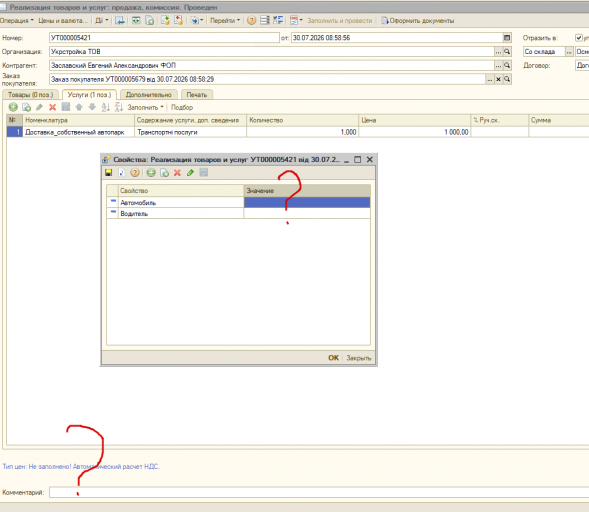Click the red-marked document icon in main toolbar
589x512 pixels.
coord(178,20)
